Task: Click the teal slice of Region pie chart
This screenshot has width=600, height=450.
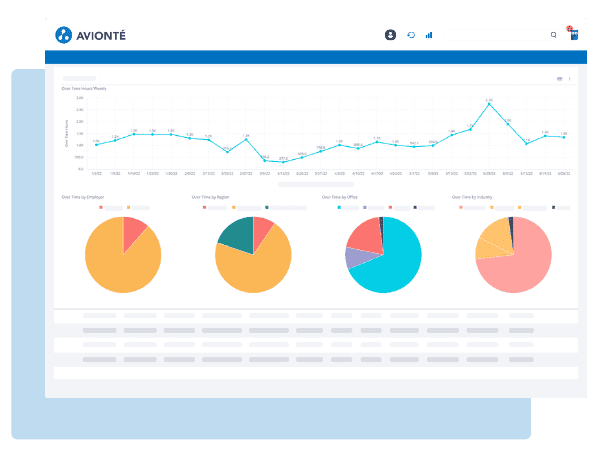Action: [x=239, y=234]
